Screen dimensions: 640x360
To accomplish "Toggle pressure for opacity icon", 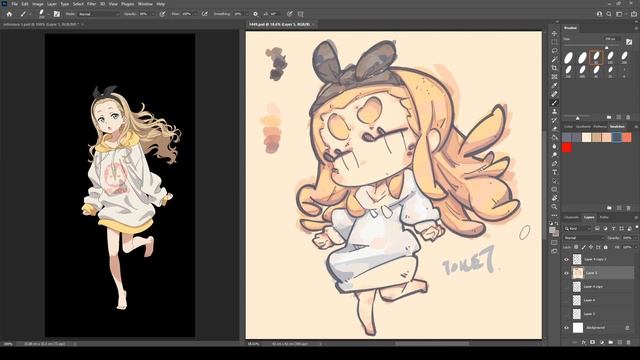I will click(162, 14).
